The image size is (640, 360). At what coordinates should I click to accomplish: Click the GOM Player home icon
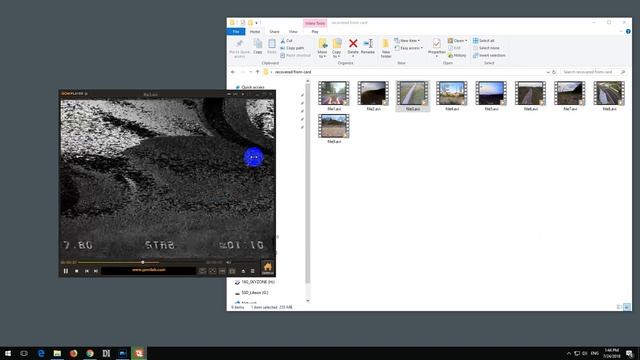[267, 268]
